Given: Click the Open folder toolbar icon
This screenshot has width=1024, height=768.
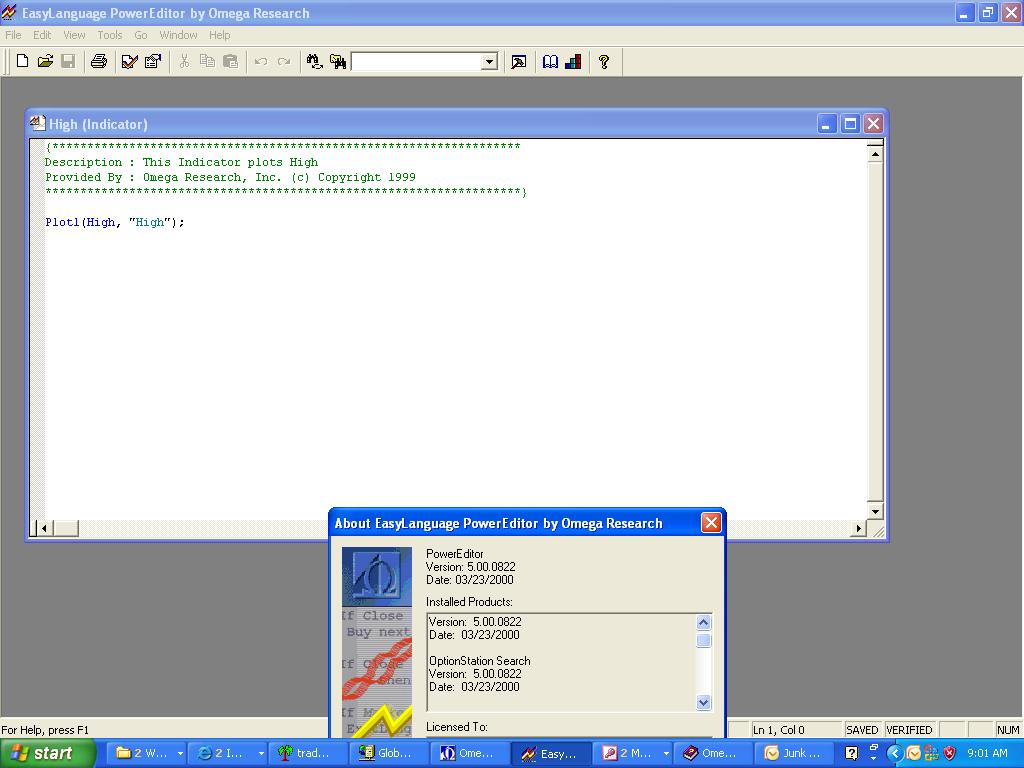Looking at the screenshot, I should pyautogui.click(x=45, y=61).
